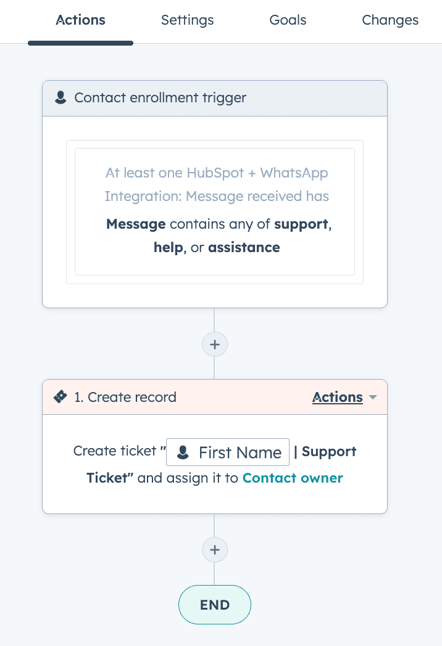
Task: Select the Actions tab
Action: 81,20
